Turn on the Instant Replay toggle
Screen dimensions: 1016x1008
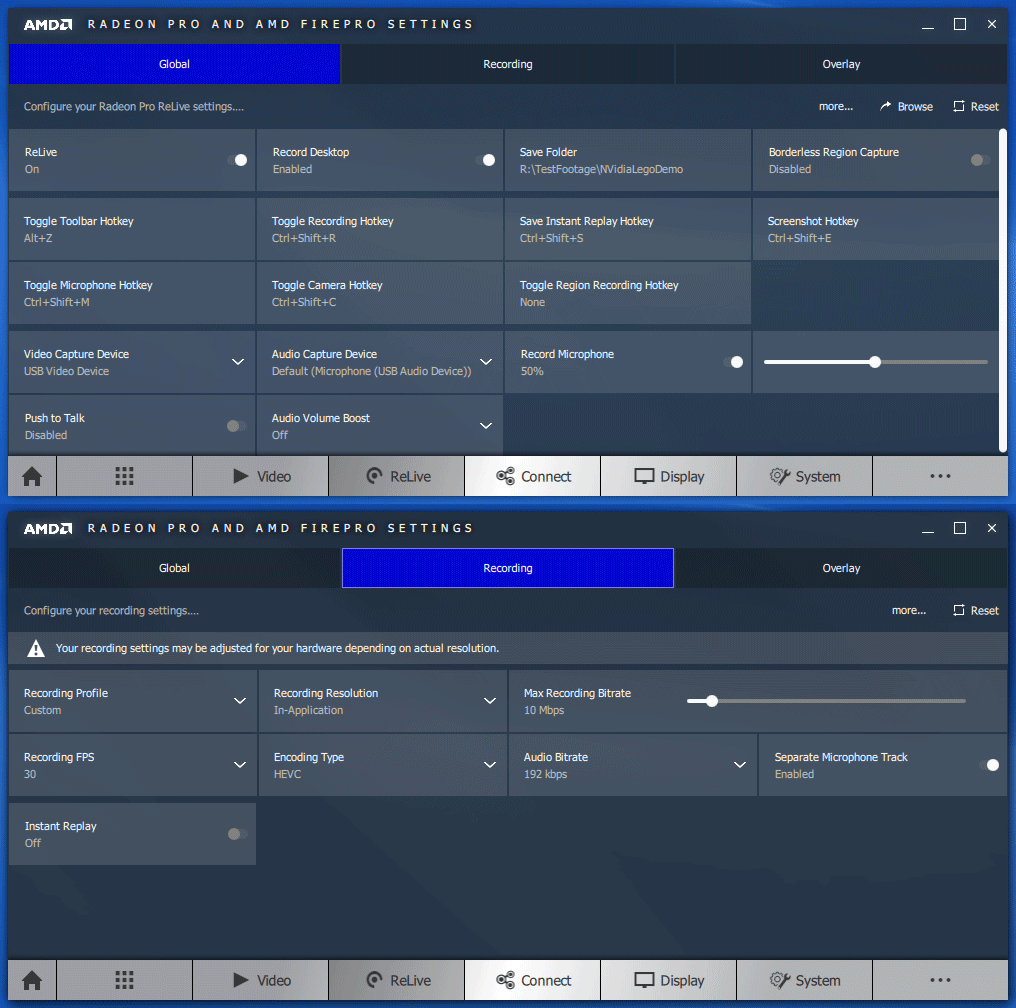237,834
